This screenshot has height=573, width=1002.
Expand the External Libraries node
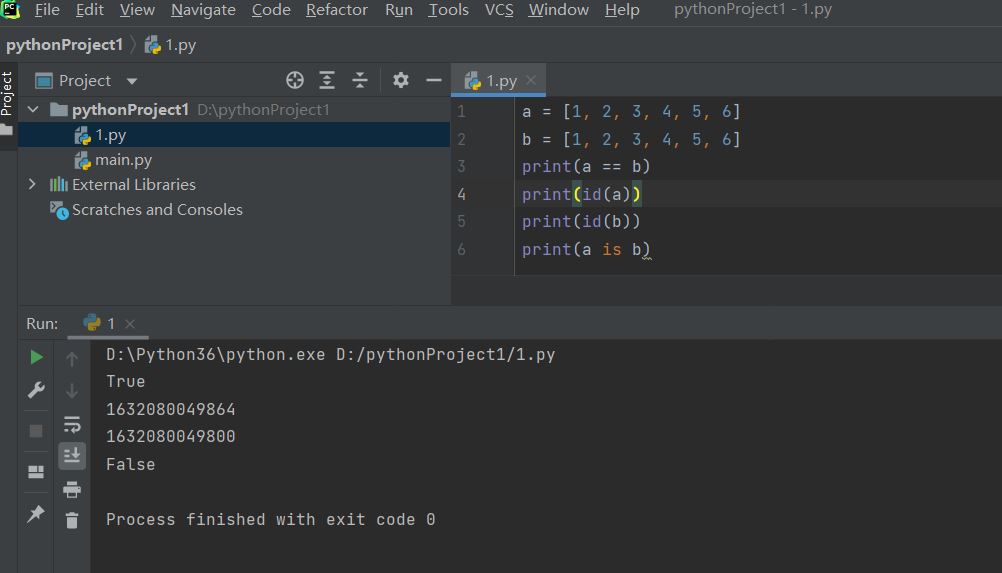click(32, 184)
